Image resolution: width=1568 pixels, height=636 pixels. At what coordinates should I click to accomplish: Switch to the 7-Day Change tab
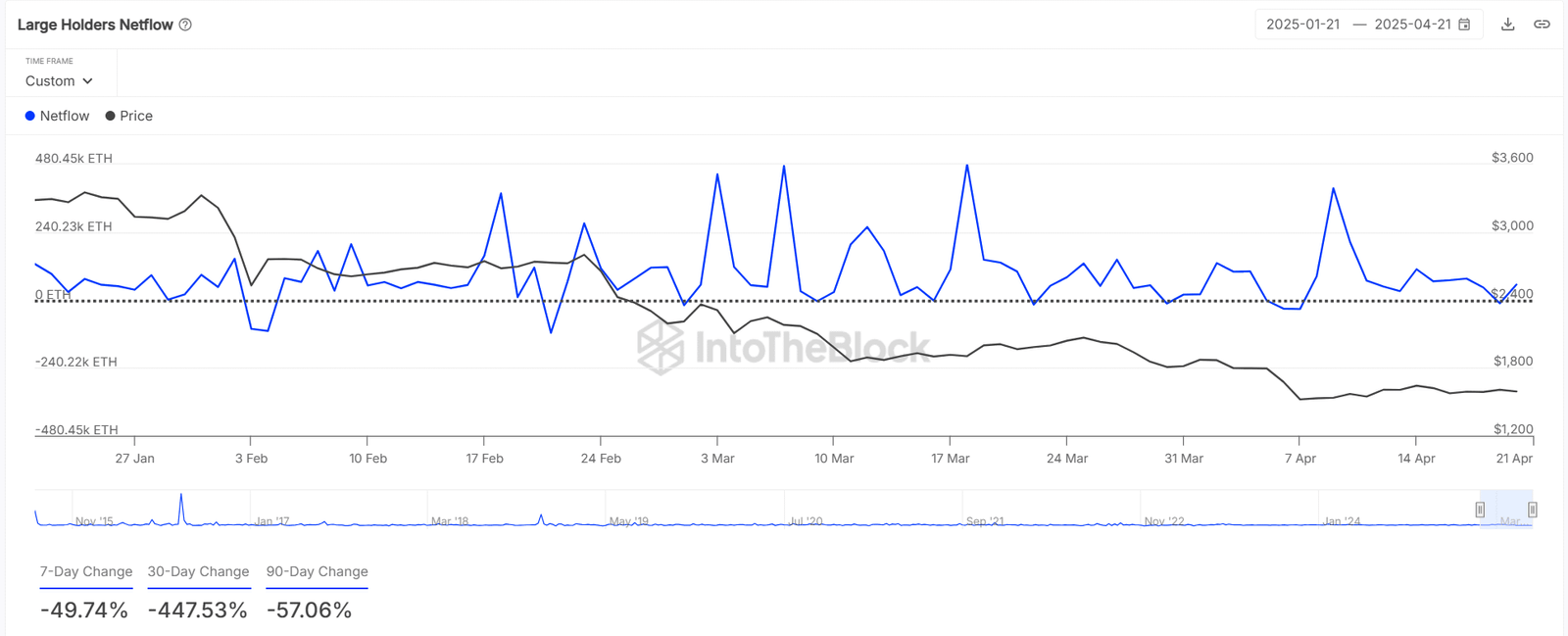86,572
